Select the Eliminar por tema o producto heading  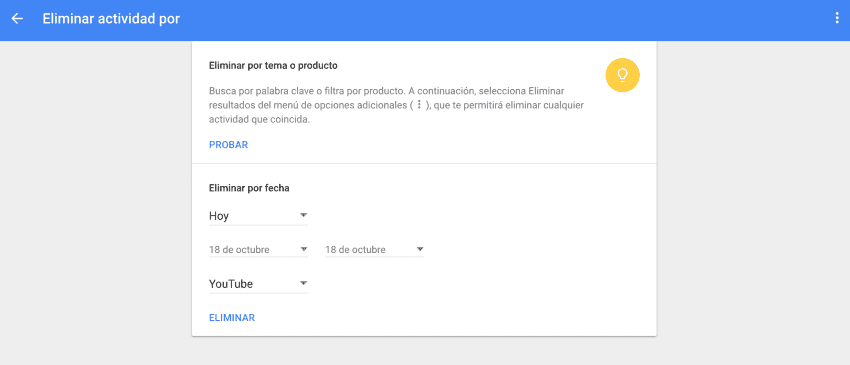click(x=273, y=66)
